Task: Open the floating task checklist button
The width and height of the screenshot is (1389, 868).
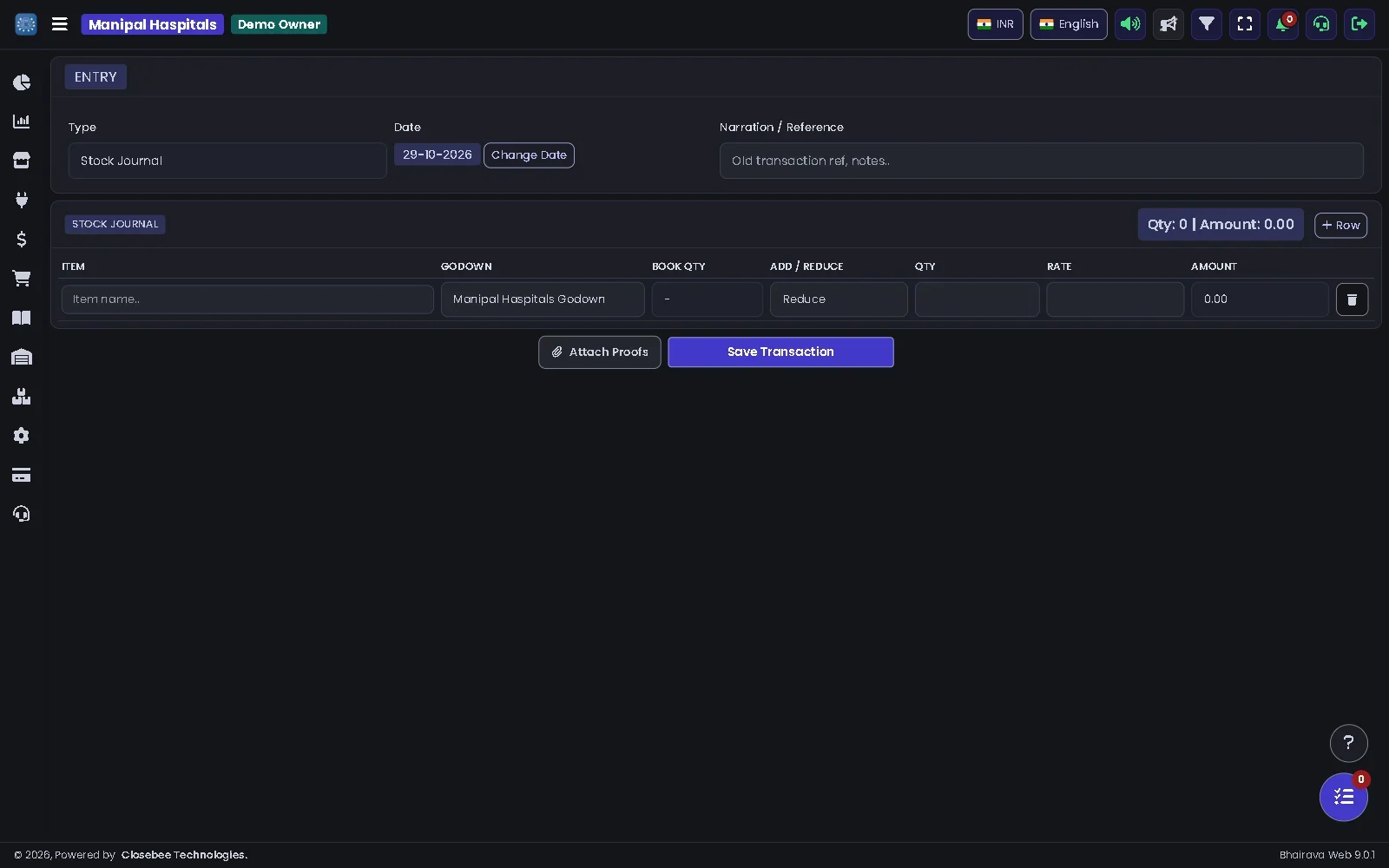Action: click(1344, 797)
